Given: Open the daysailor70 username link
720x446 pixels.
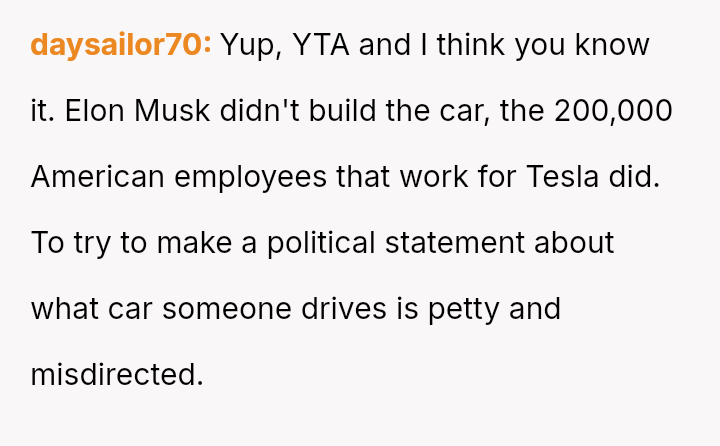Looking at the screenshot, I should (121, 45).
